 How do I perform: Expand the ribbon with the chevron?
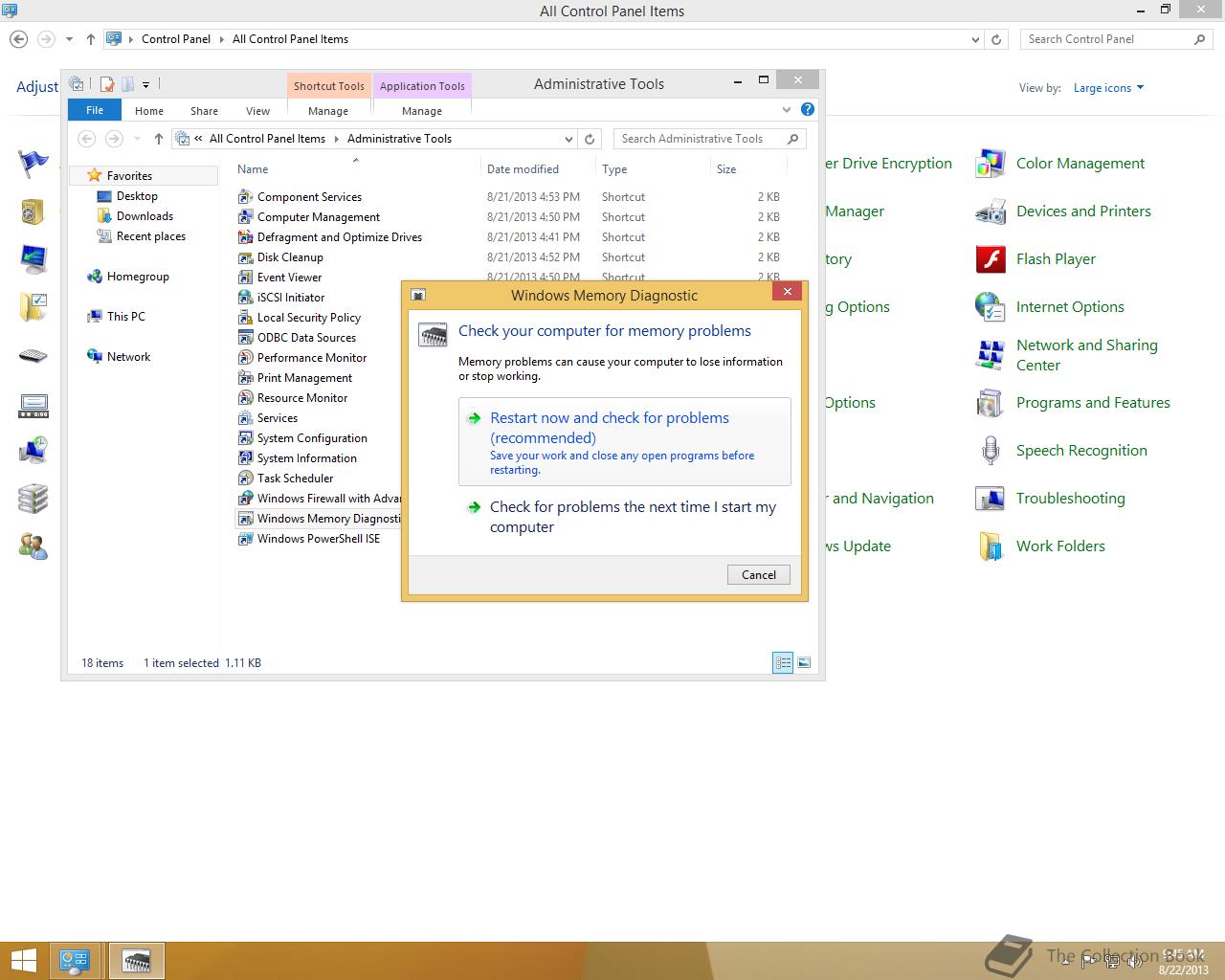787,110
